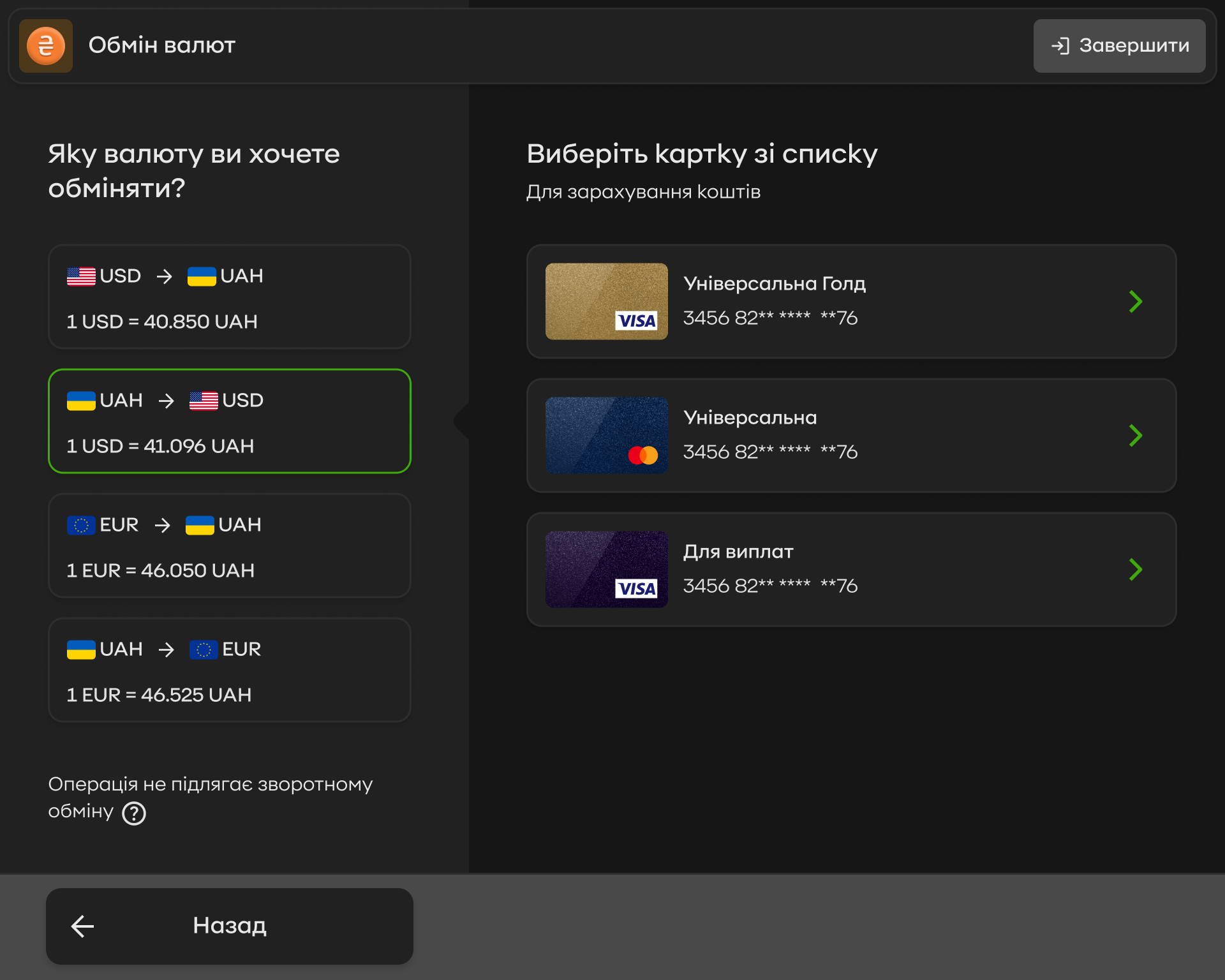Choose the Для виплат card
This screenshot has width=1225, height=980.
[x=851, y=569]
